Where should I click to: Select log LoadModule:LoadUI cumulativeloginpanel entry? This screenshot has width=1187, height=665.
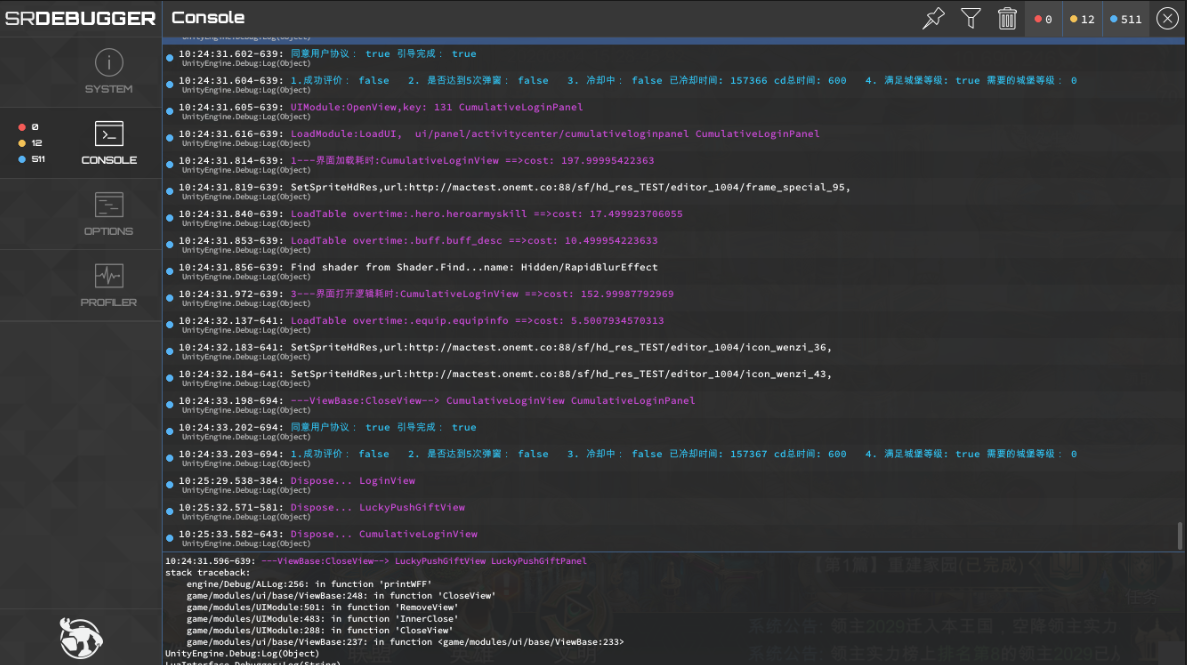coord(673,137)
